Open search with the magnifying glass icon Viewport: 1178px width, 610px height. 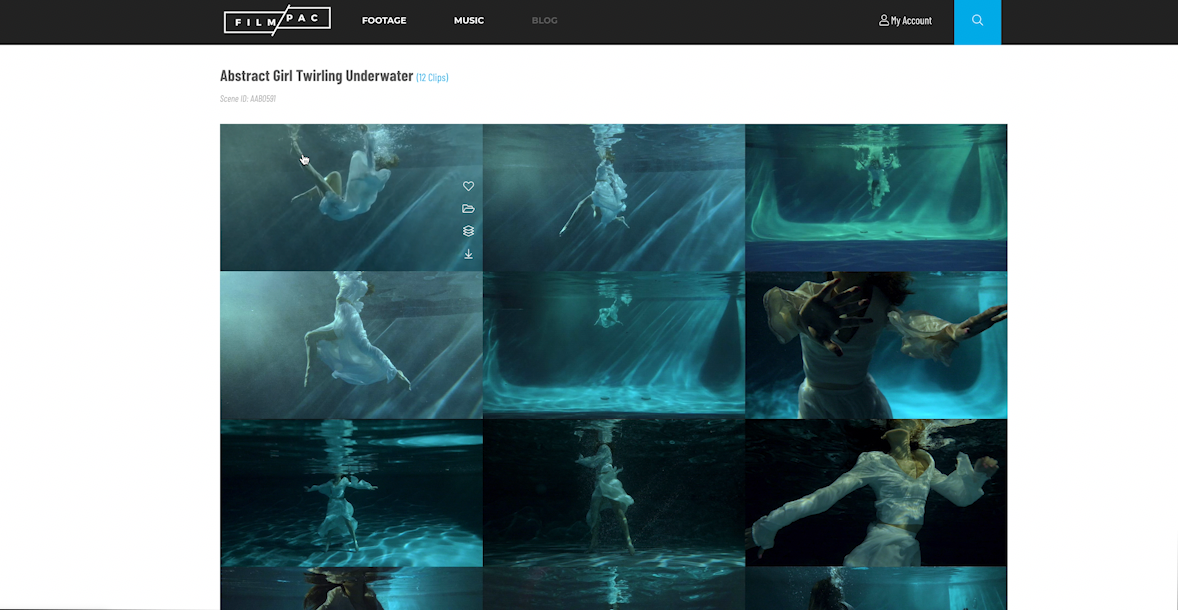click(977, 21)
